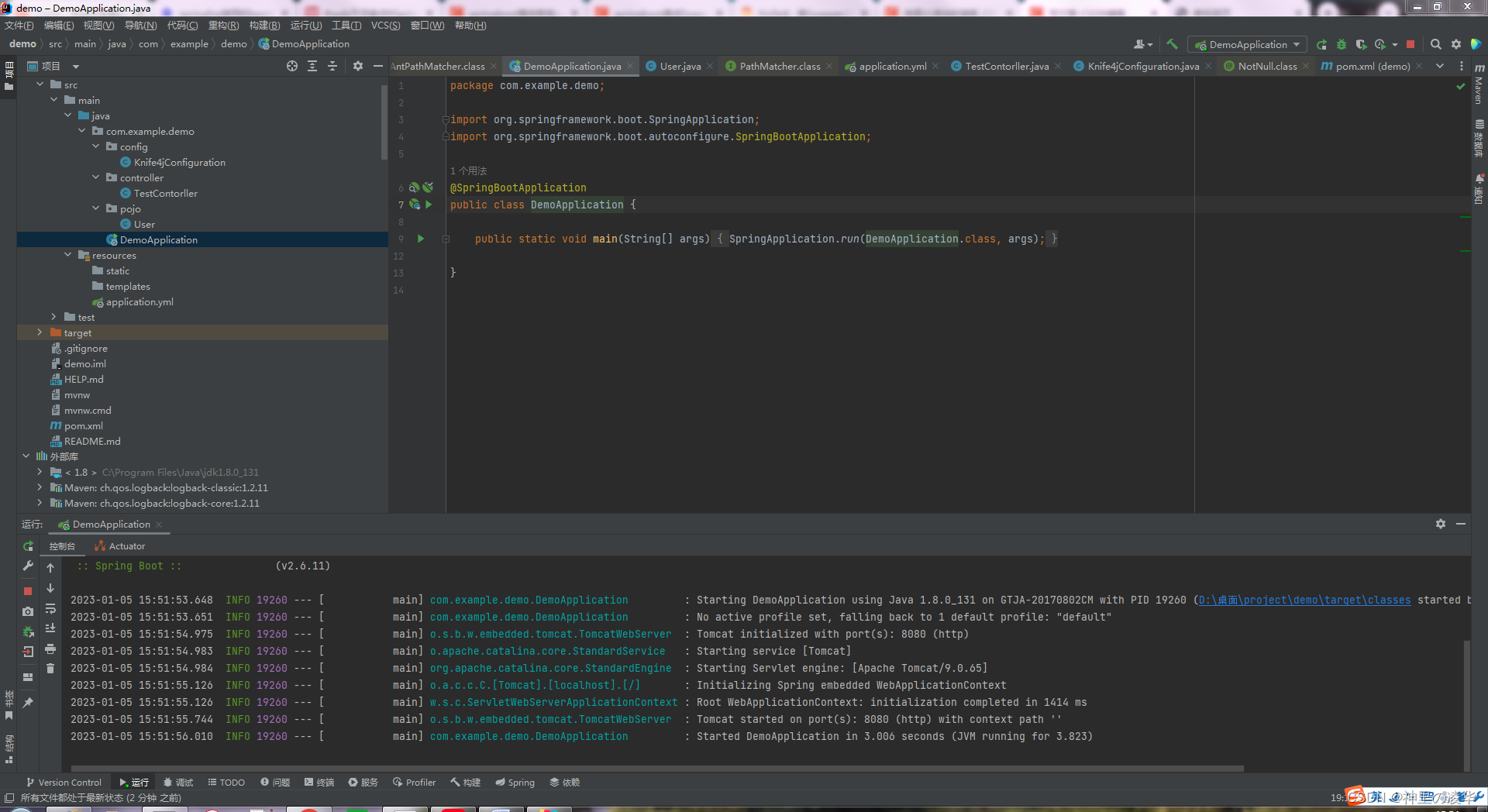Switch to application.yml editor tab
Image resolution: width=1488 pixels, height=812 pixels.
coord(893,66)
